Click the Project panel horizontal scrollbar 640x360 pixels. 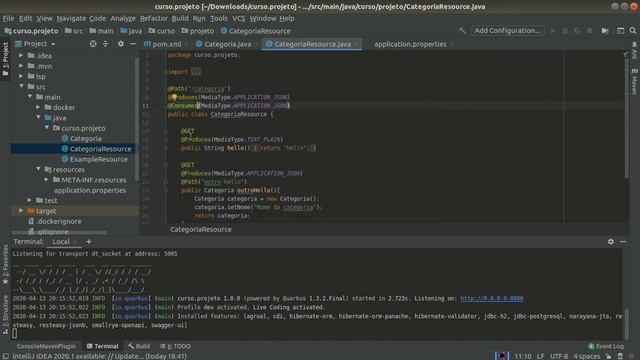(x=60, y=233)
